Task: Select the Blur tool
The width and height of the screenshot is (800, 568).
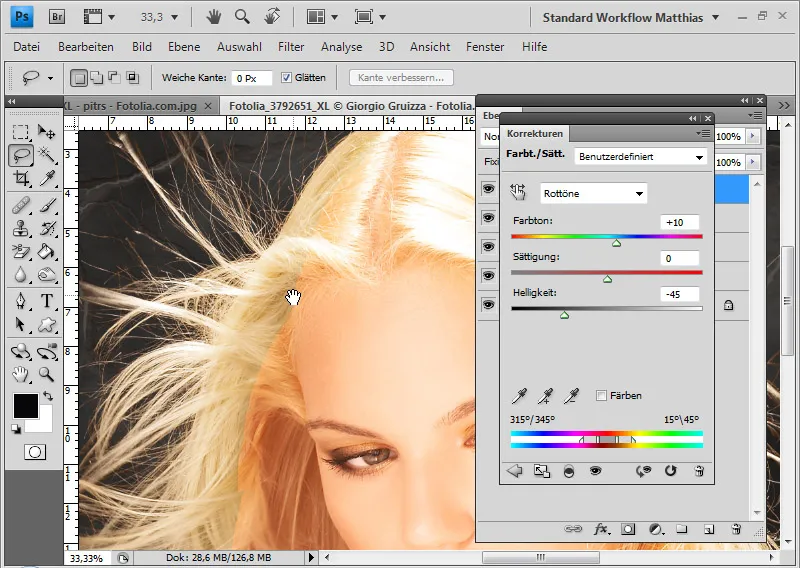Action: coord(21,275)
